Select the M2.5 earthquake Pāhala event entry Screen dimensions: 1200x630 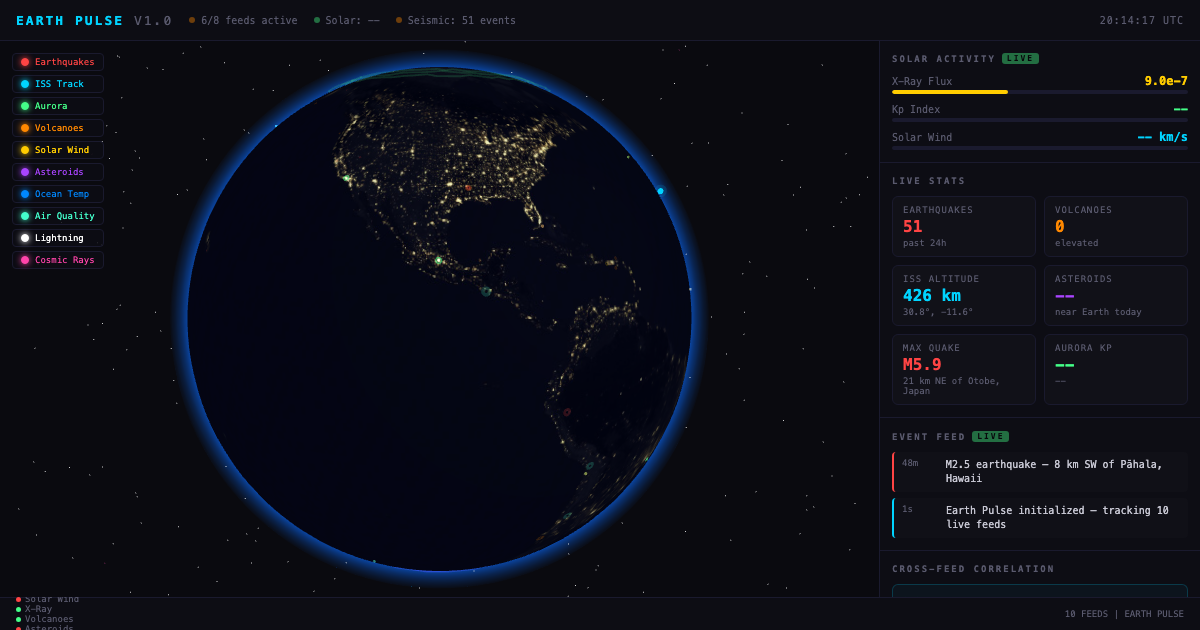(1040, 471)
